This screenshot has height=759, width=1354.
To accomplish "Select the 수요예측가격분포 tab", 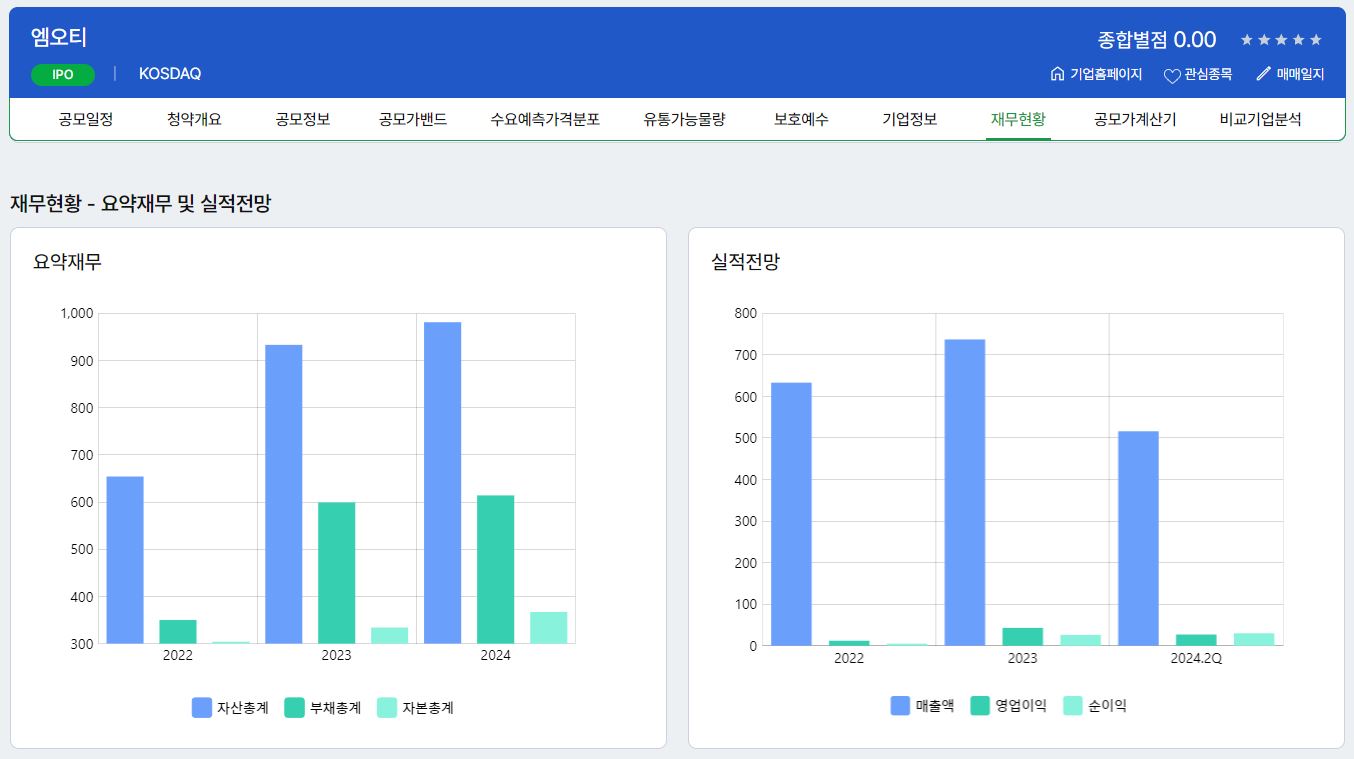I will pyautogui.click(x=545, y=120).
